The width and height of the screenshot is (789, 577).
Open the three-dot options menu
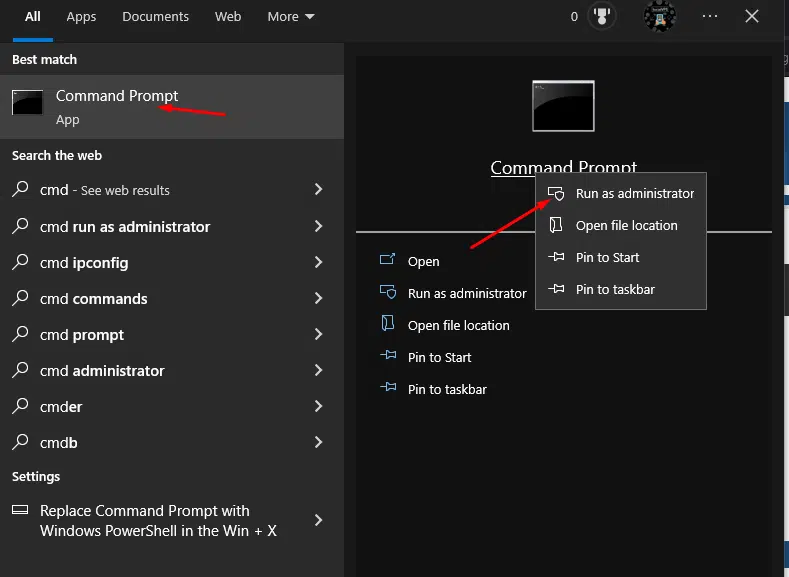point(709,17)
